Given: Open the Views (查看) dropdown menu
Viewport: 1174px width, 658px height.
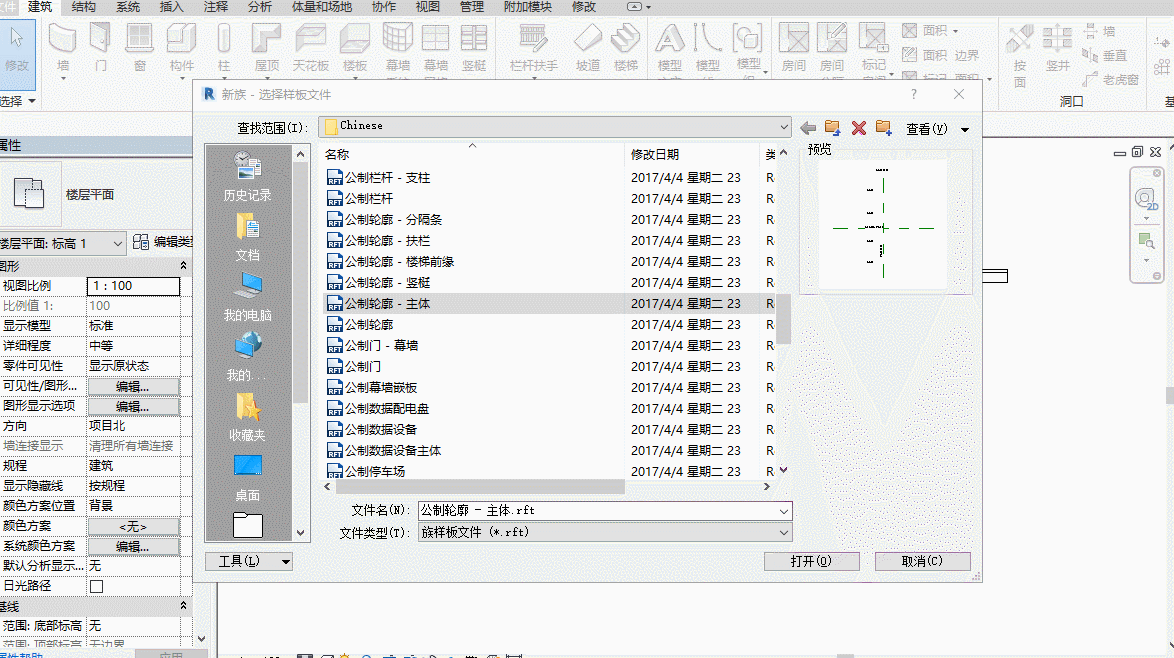Looking at the screenshot, I should [x=937, y=129].
